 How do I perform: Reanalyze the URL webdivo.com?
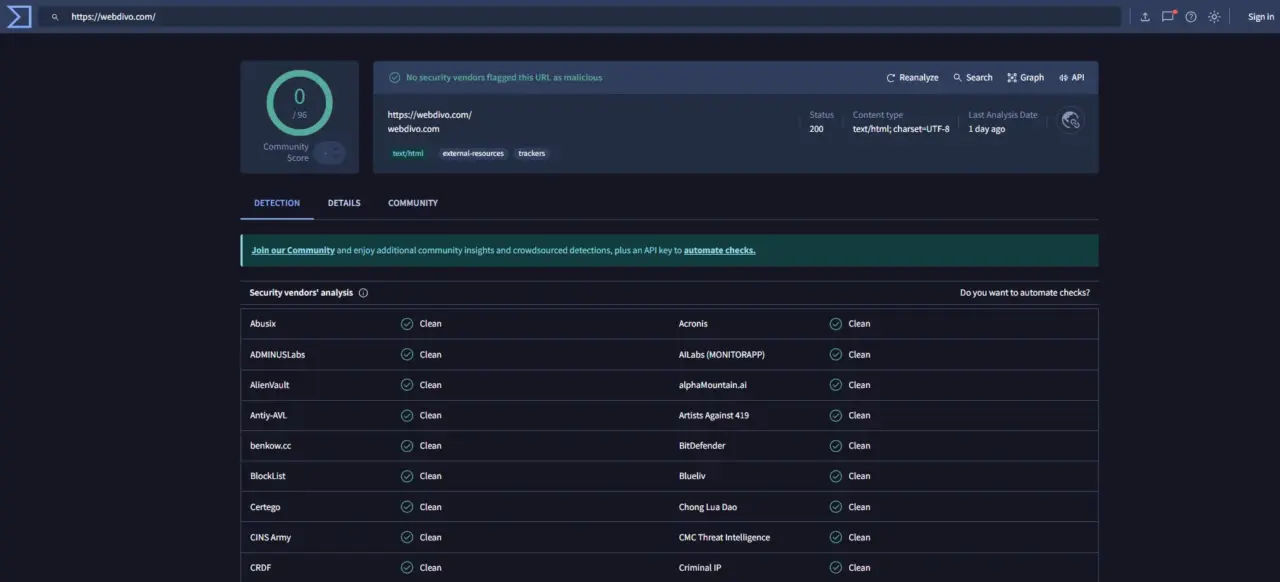910,77
